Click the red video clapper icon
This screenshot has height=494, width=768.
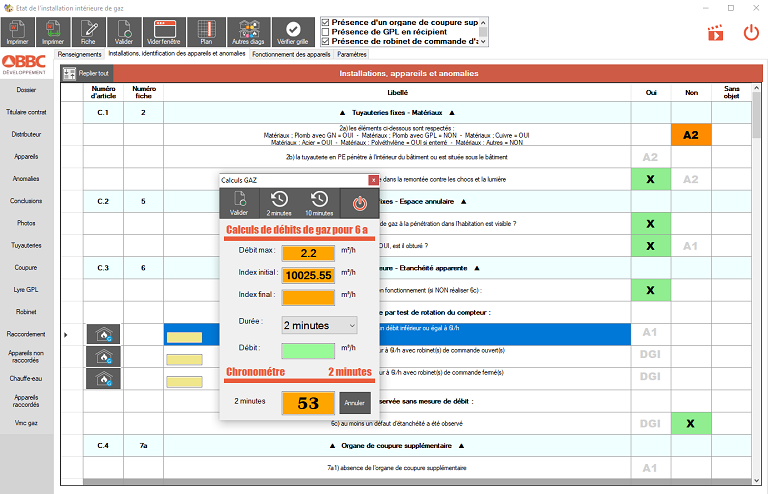tap(716, 33)
